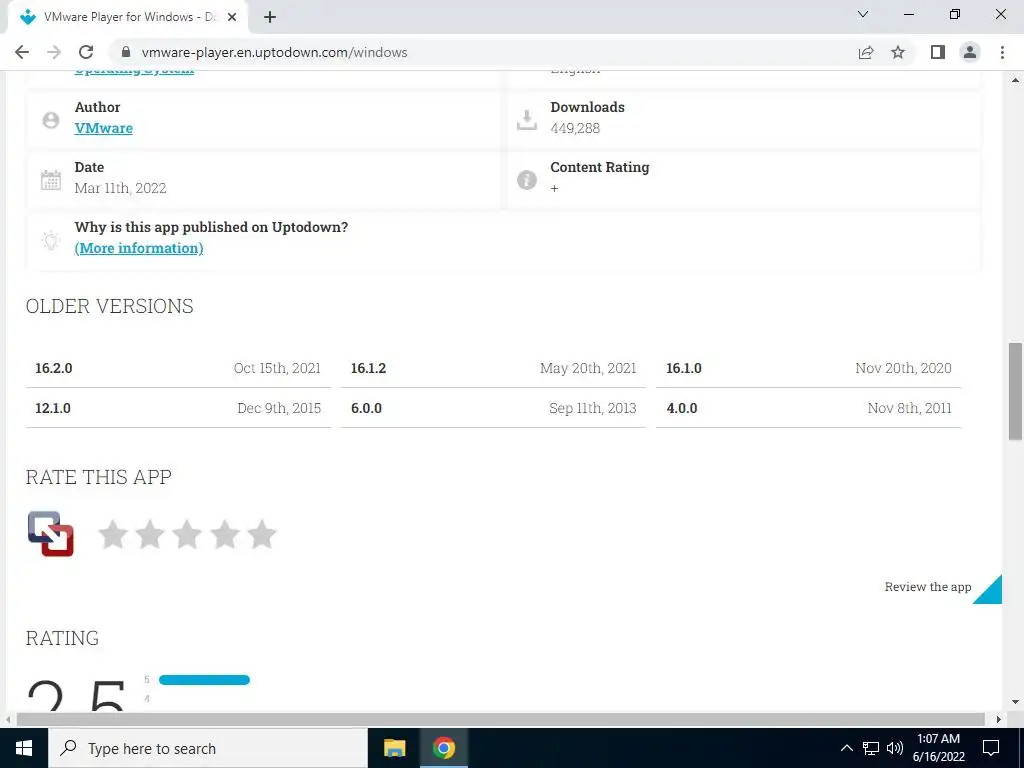Click the Author person icon

tap(51, 120)
